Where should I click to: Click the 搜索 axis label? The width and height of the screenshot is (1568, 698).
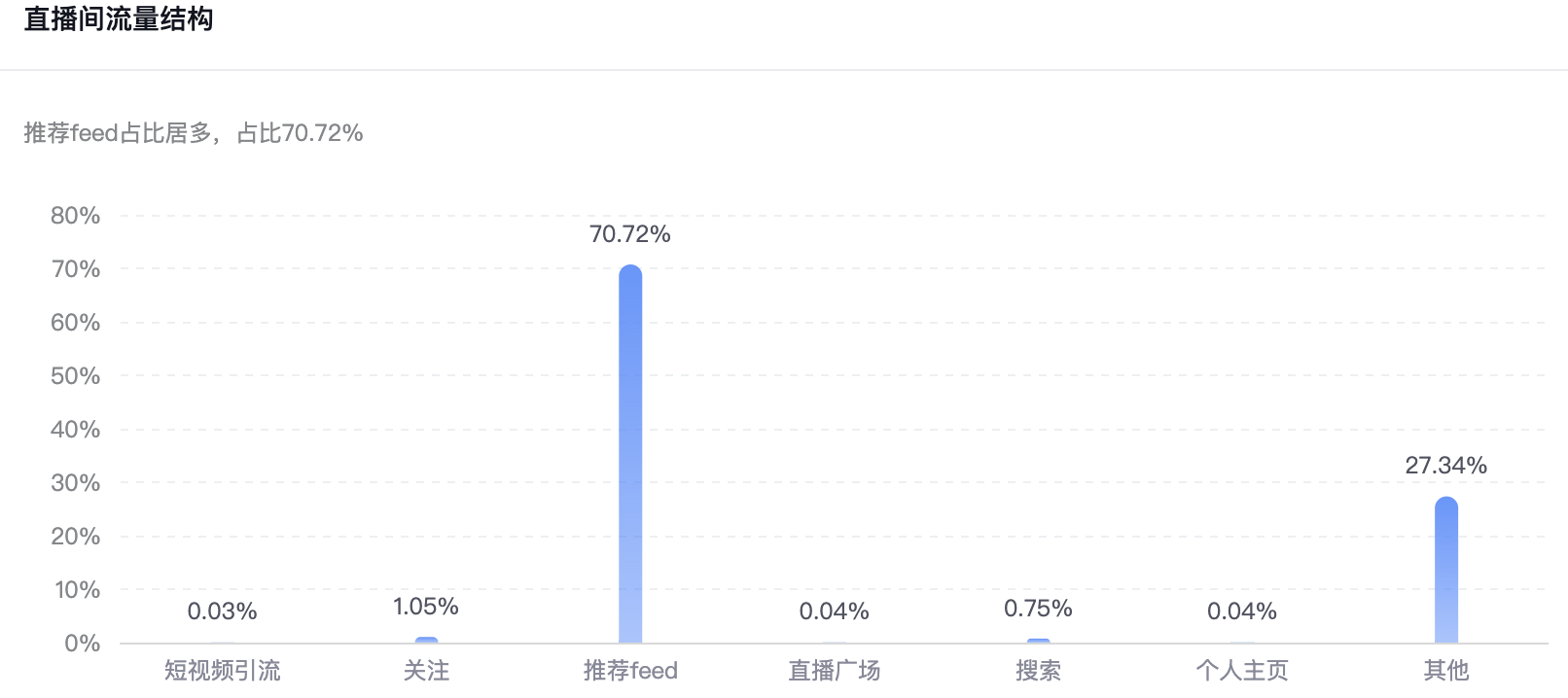[1038, 671]
